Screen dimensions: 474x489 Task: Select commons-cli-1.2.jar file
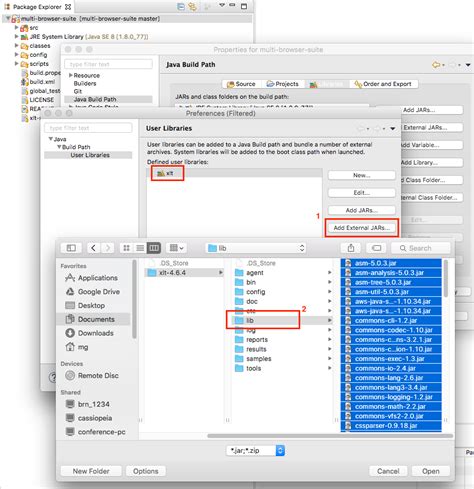click(x=391, y=320)
